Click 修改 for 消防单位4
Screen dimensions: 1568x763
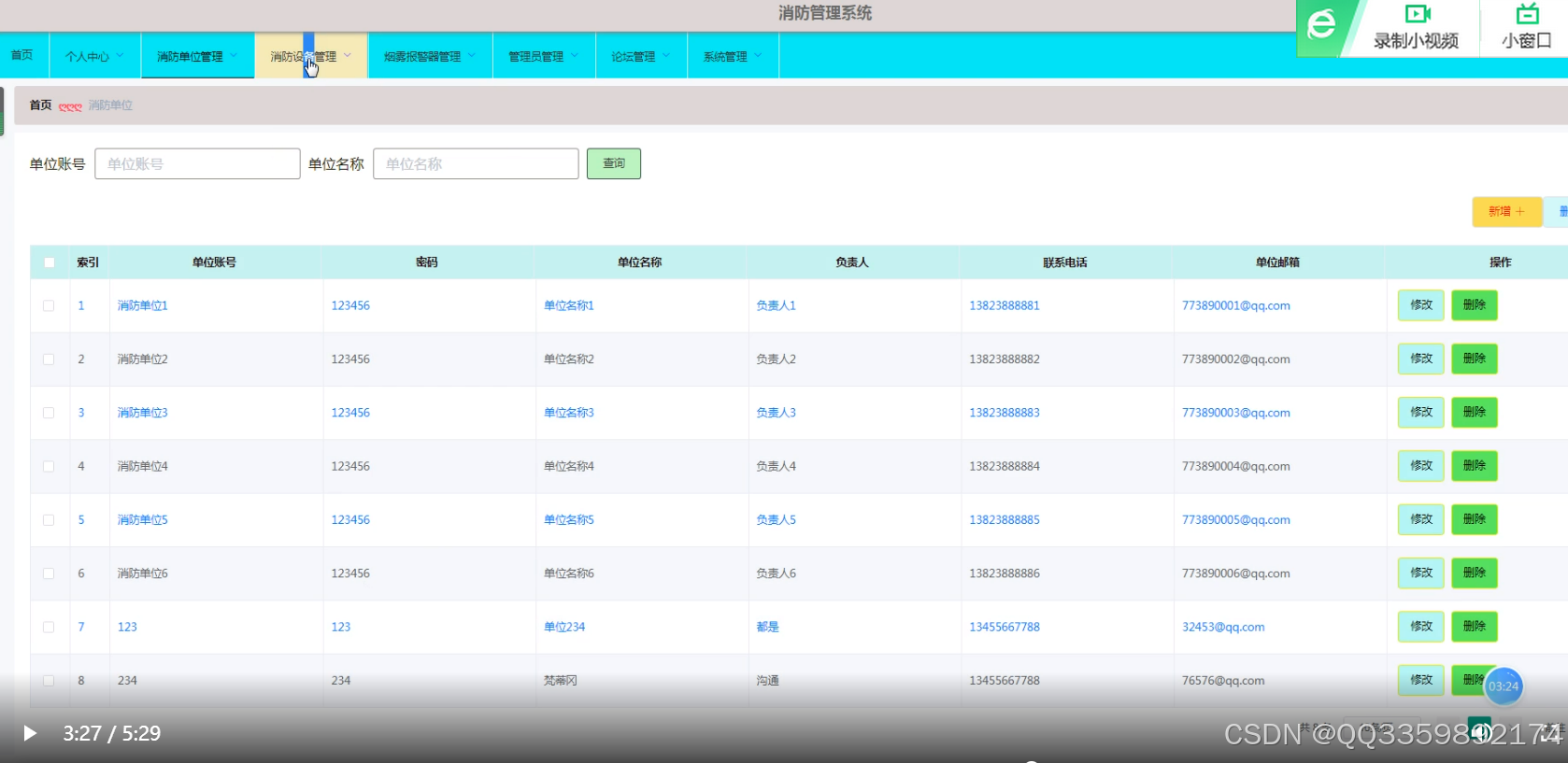[x=1421, y=466]
